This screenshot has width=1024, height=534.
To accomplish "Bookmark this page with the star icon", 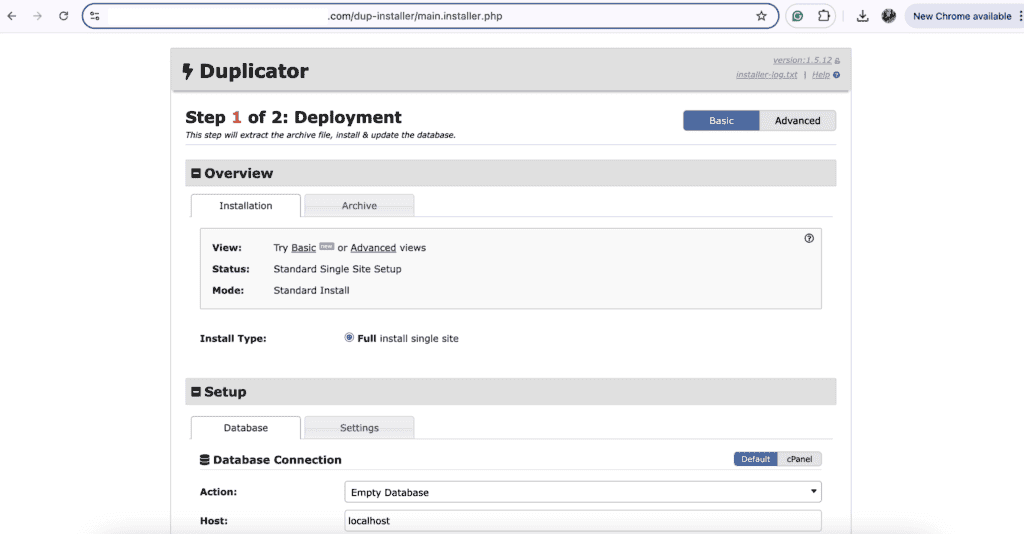I will (x=761, y=16).
